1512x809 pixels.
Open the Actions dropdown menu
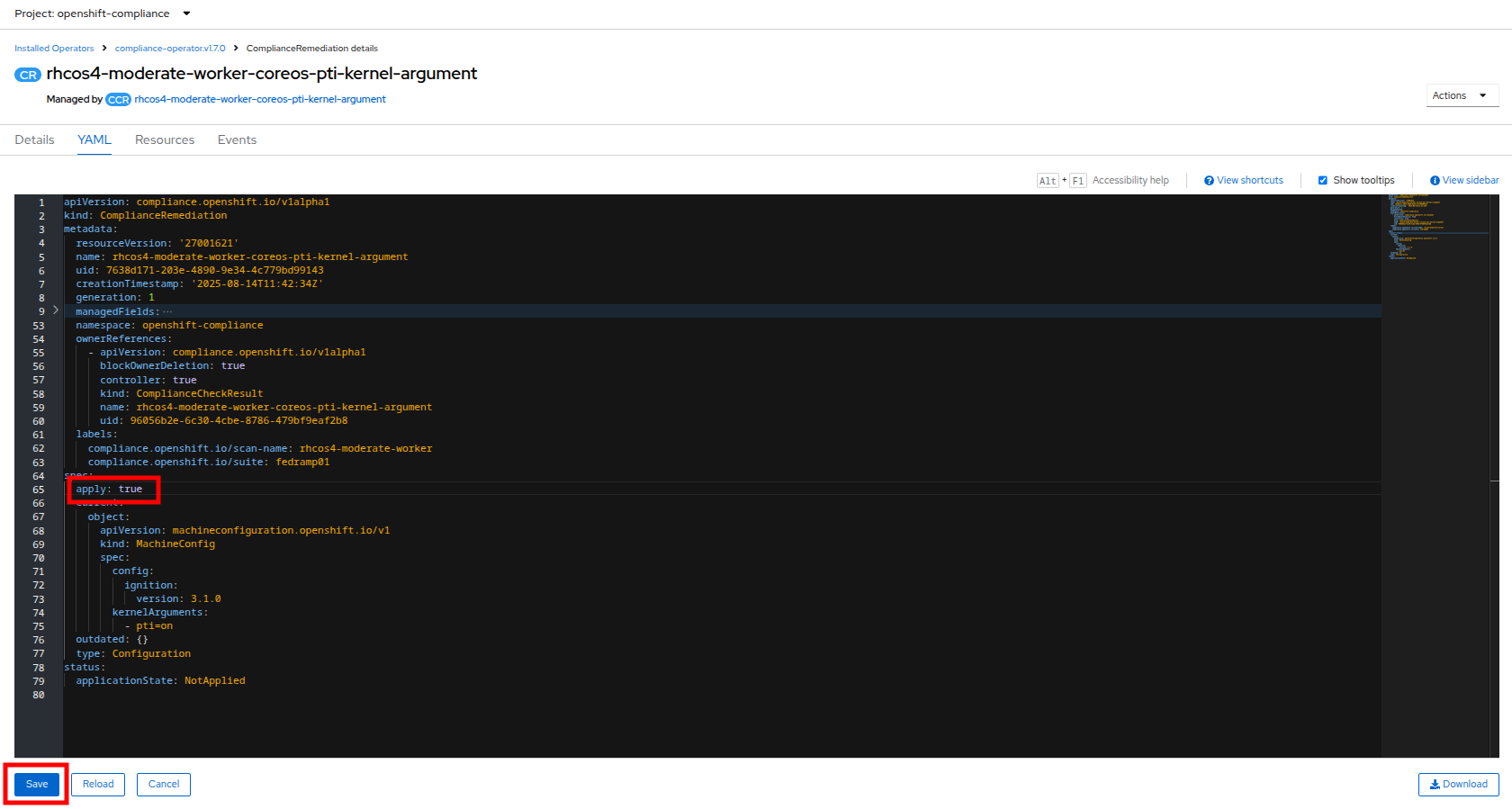tap(1462, 95)
